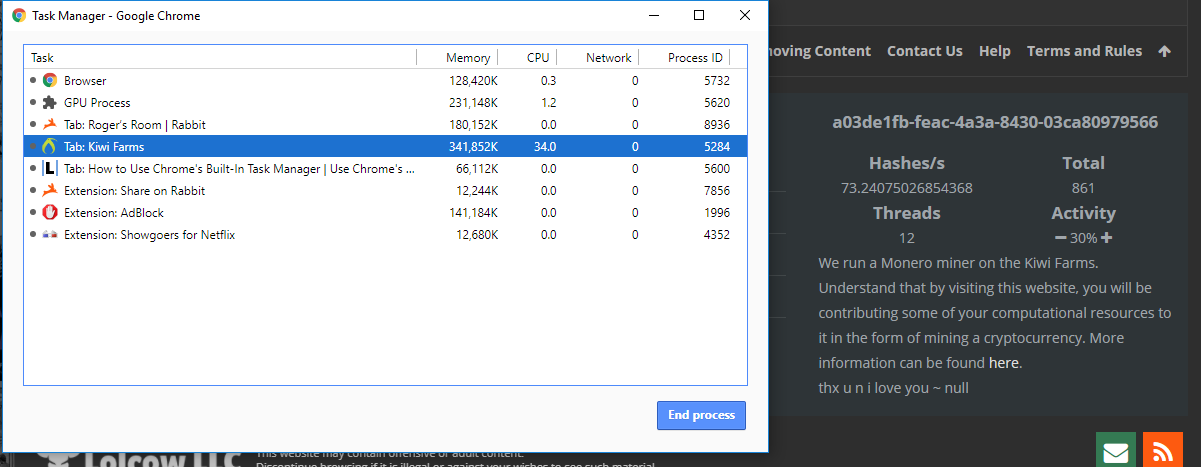Screen dimensions: 1201x468
Task: Click End process button
Action: click(x=701, y=415)
